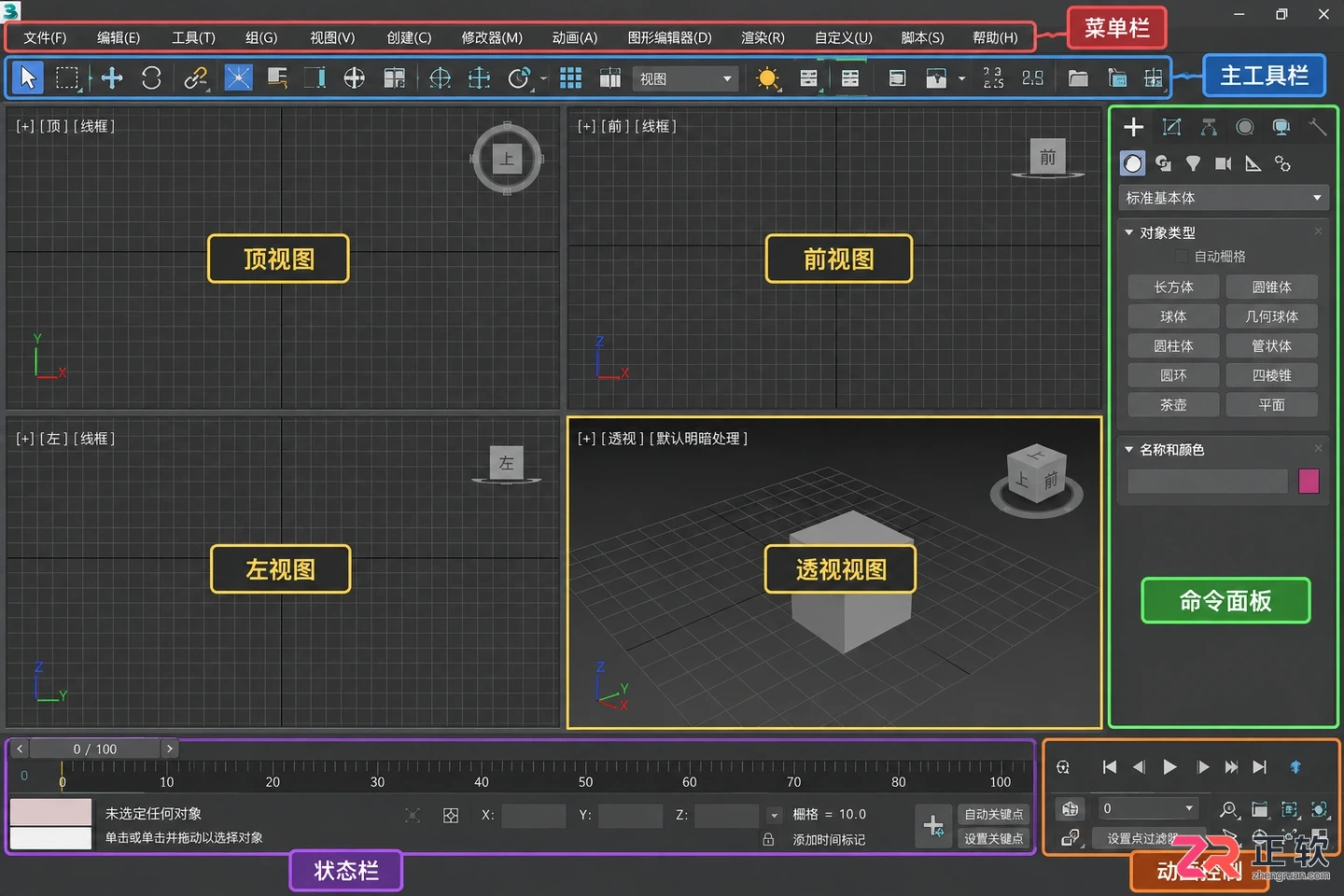Image resolution: width=1344 pixels, height=896 pixels.
Task: Open the 渲染(R) menu
Action: coord(763,37)
